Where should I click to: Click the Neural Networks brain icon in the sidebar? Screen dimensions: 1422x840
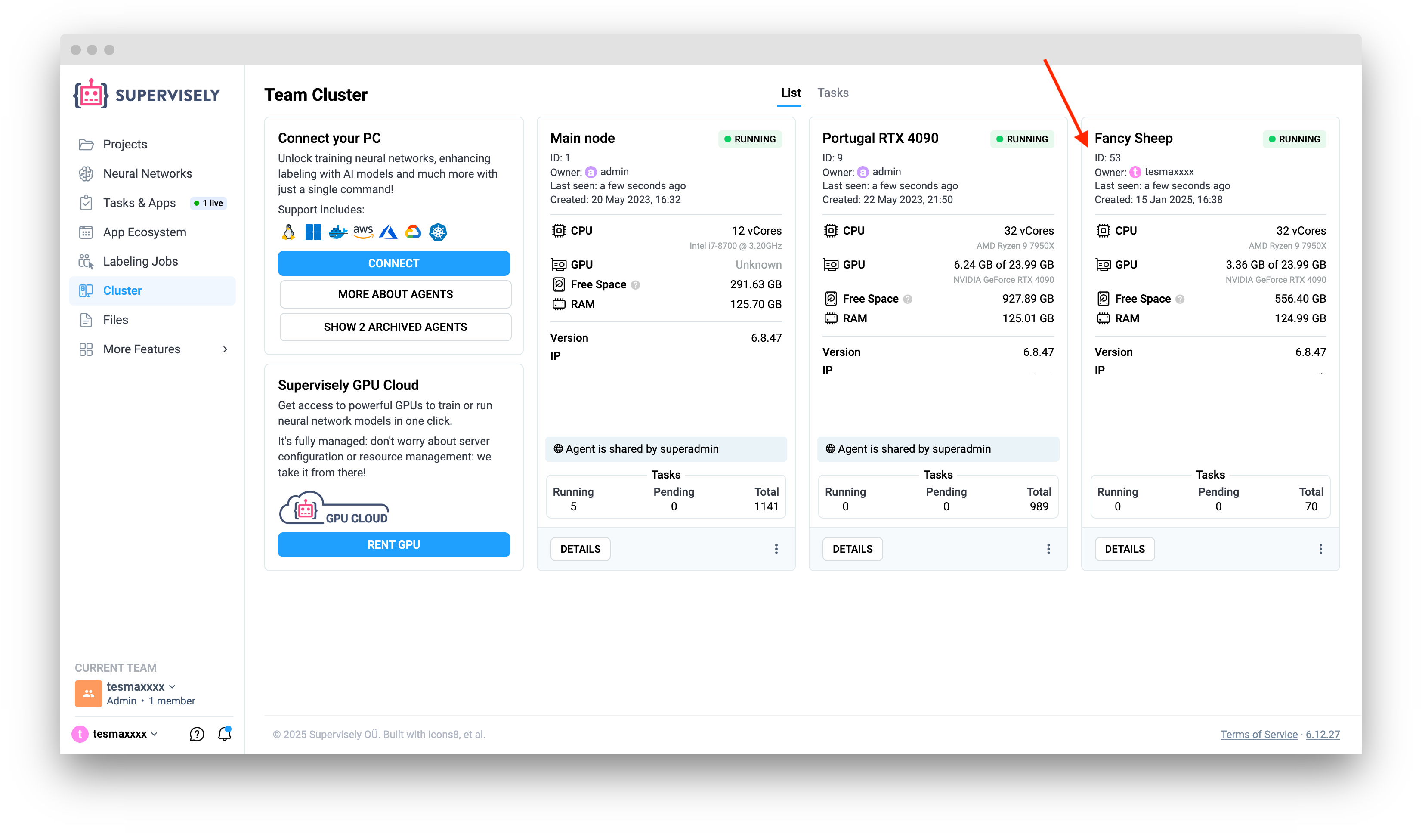86,174
